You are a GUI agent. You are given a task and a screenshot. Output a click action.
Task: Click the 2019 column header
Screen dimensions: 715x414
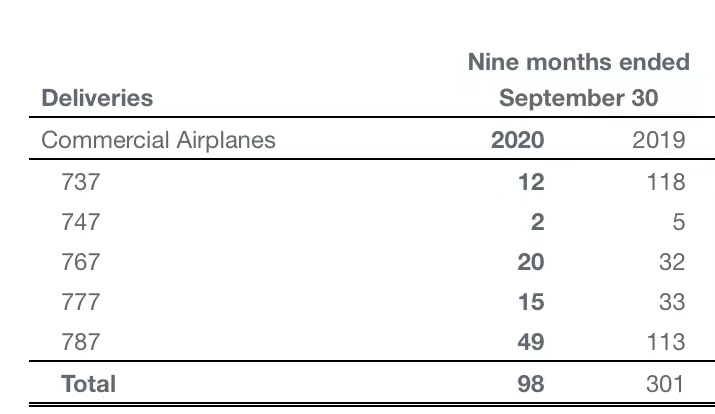658,140
